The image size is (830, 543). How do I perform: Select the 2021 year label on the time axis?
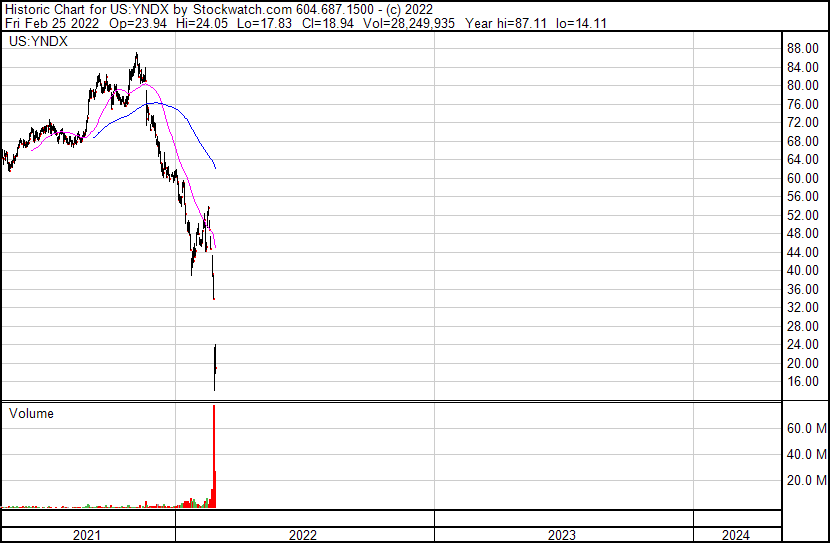(x=87, y=535)
